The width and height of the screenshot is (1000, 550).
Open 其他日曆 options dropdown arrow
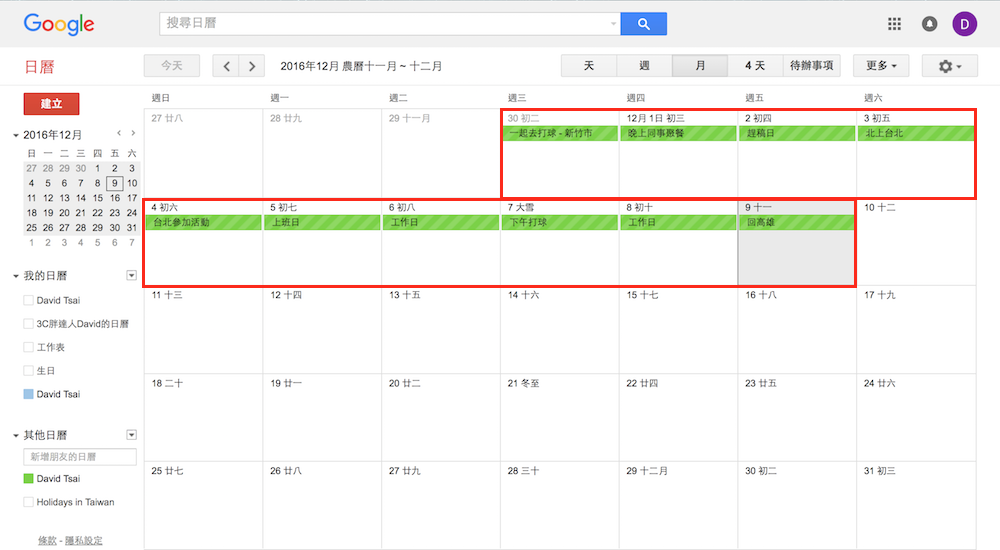click(131, 435)
